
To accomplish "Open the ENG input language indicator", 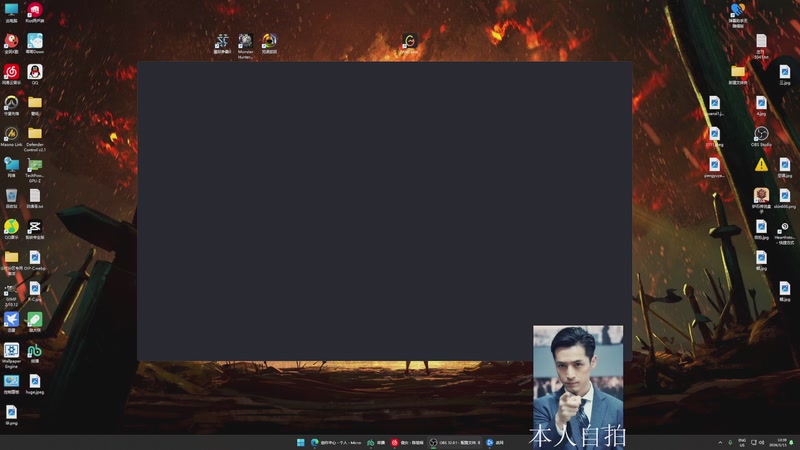I will tap(742, 442).
